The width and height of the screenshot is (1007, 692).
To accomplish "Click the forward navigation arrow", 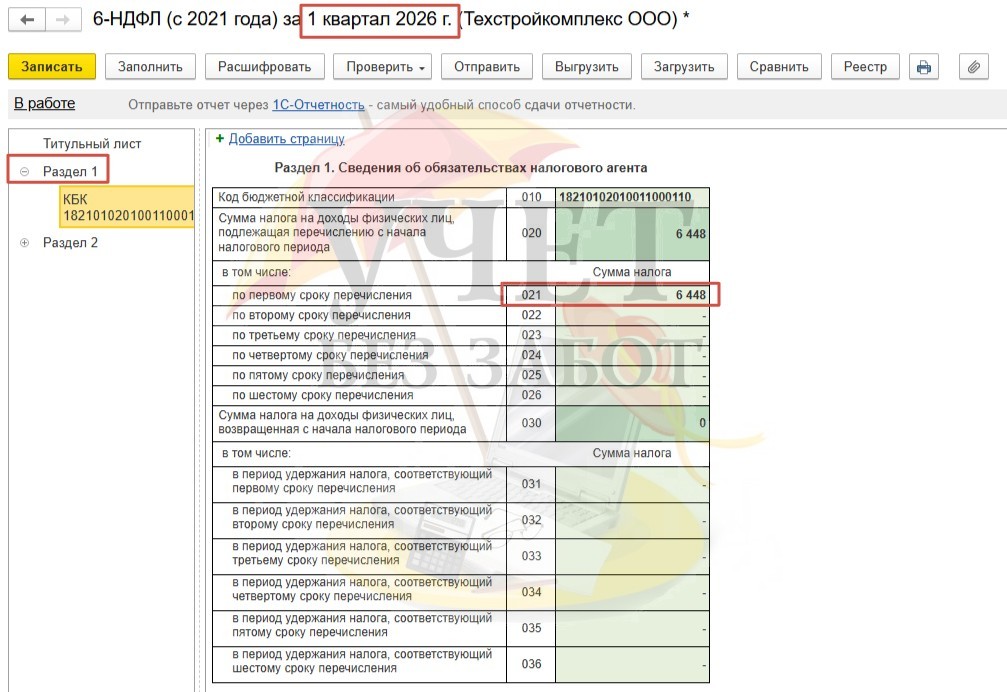I will tap(63, 20).
